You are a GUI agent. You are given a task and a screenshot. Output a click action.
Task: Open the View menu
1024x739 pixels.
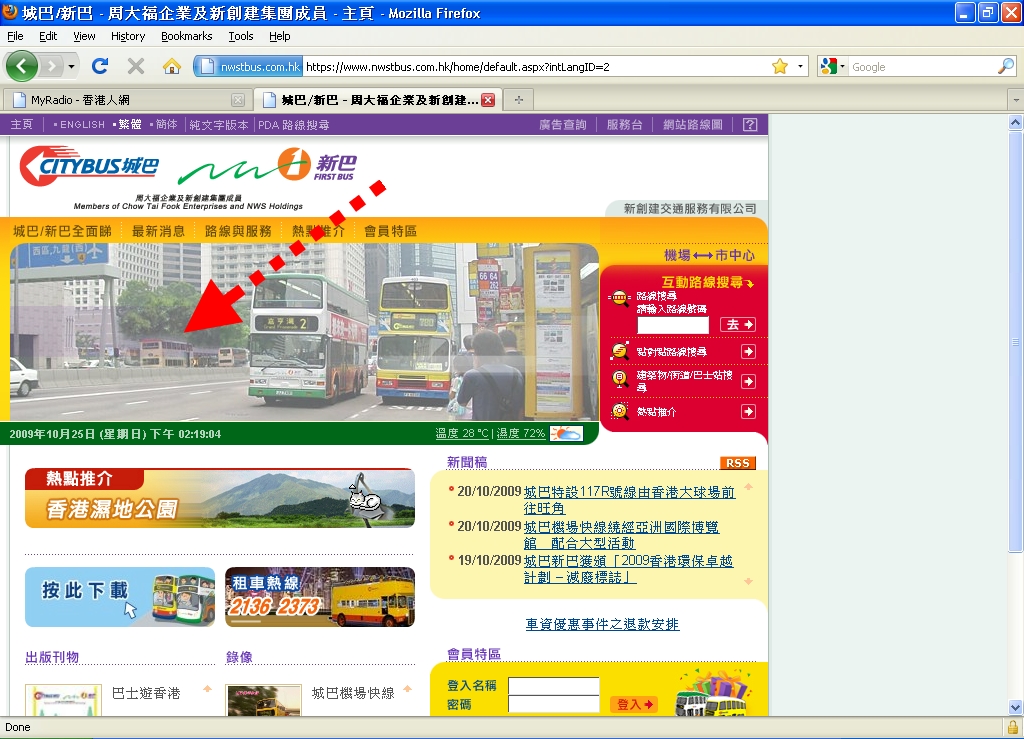[x=84, y=36]
